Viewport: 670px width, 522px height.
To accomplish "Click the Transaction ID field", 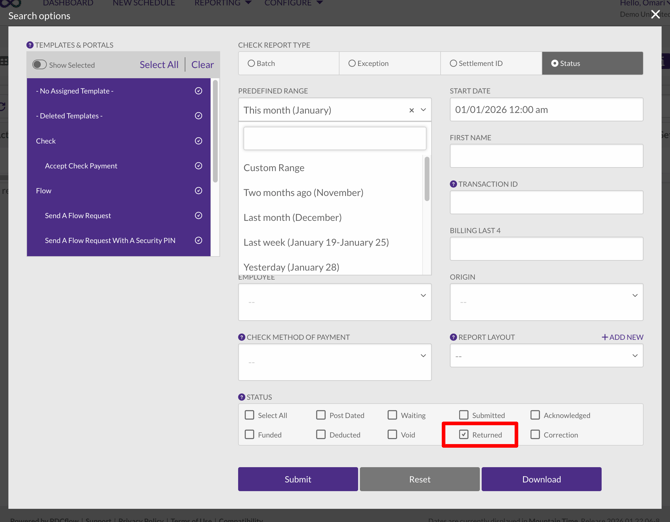I will coord(546,202).
